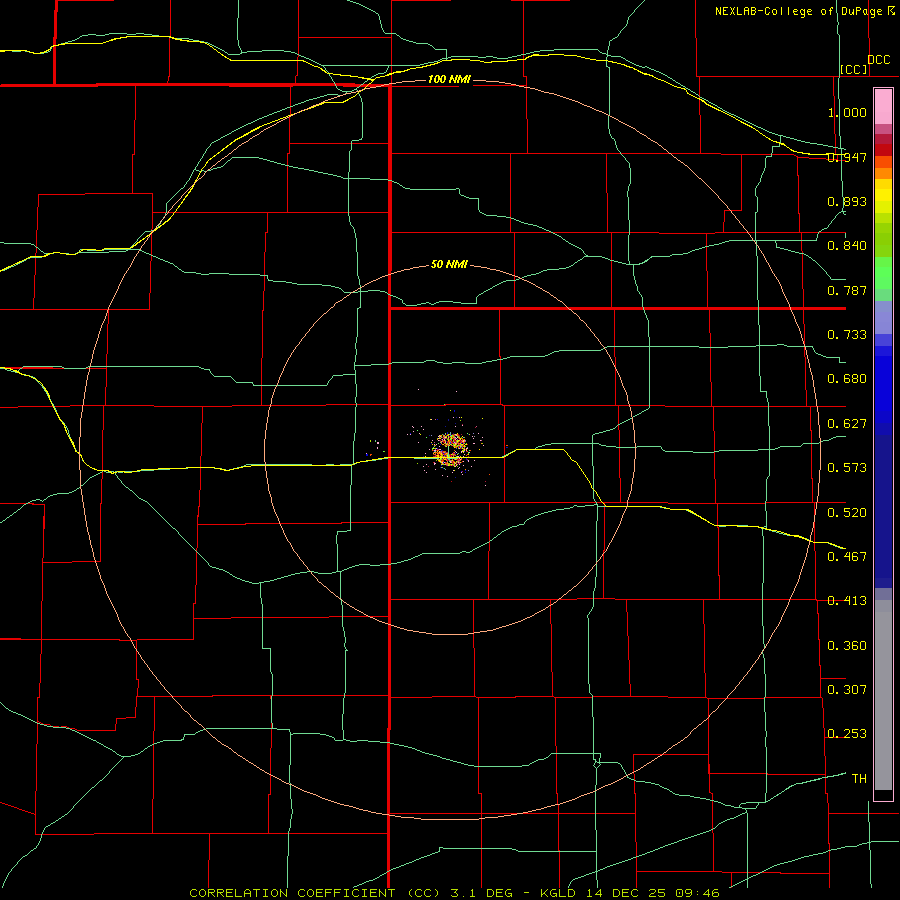This screenshot has height=900, width=900.
Task: Click the 0.733 value on the color scale
Action: click(x=847, y=335)
